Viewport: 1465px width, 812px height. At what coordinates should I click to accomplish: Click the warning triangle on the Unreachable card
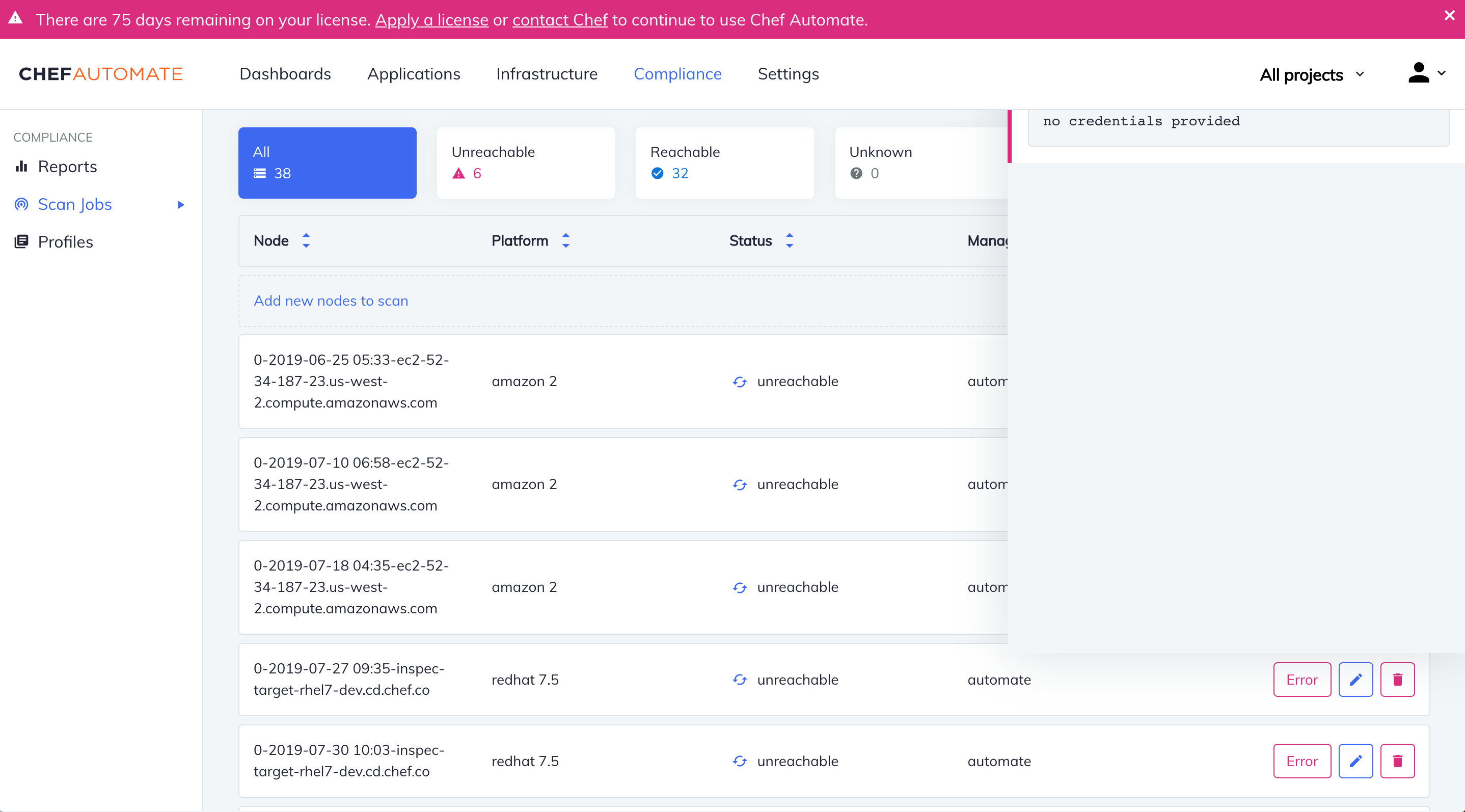click(458, 173)
